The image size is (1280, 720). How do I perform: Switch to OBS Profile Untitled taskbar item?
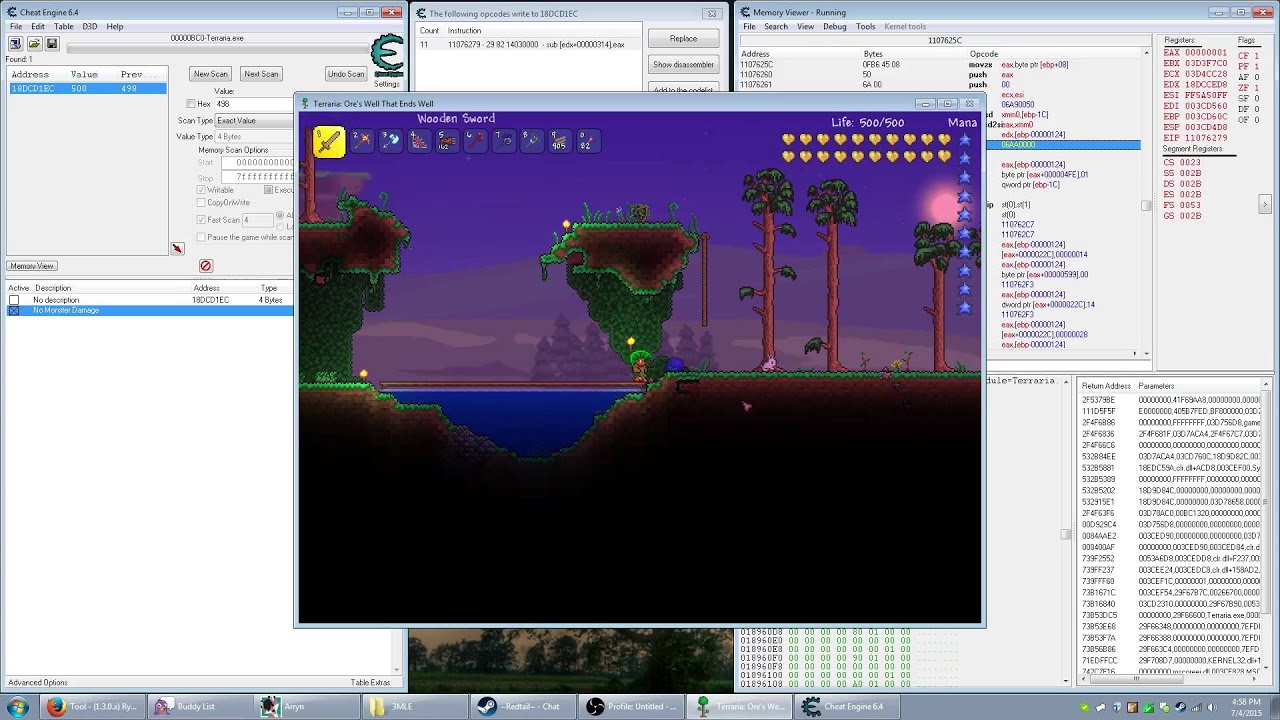coord(632,707)
